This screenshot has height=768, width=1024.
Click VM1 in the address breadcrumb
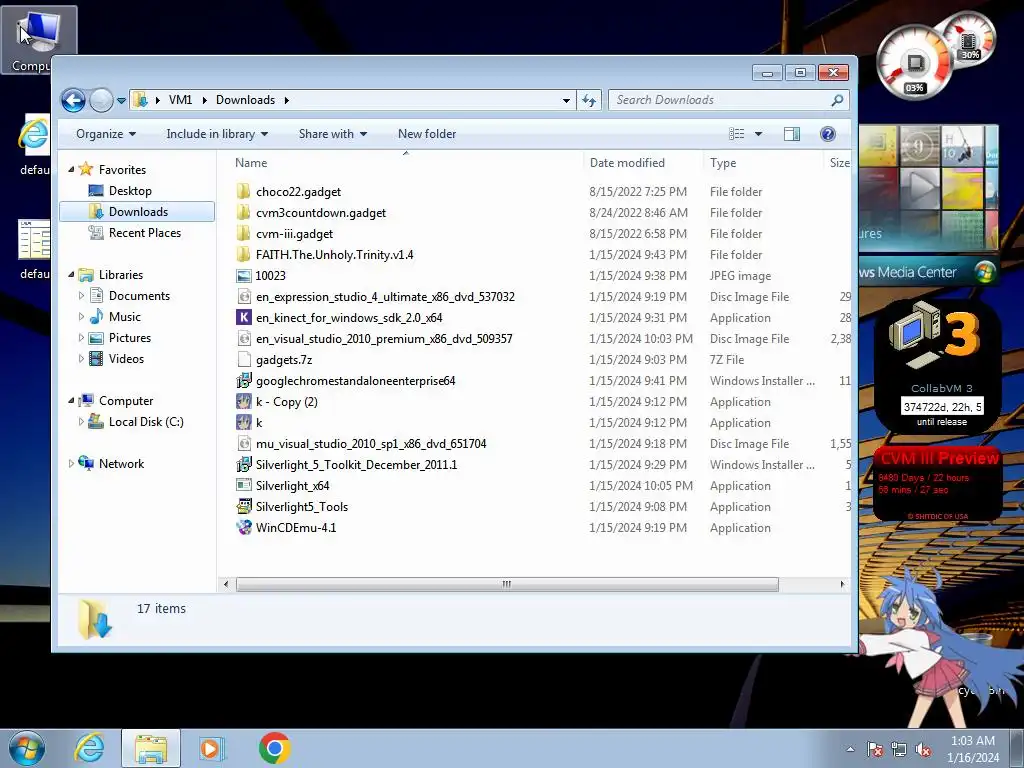pos(180,100)
